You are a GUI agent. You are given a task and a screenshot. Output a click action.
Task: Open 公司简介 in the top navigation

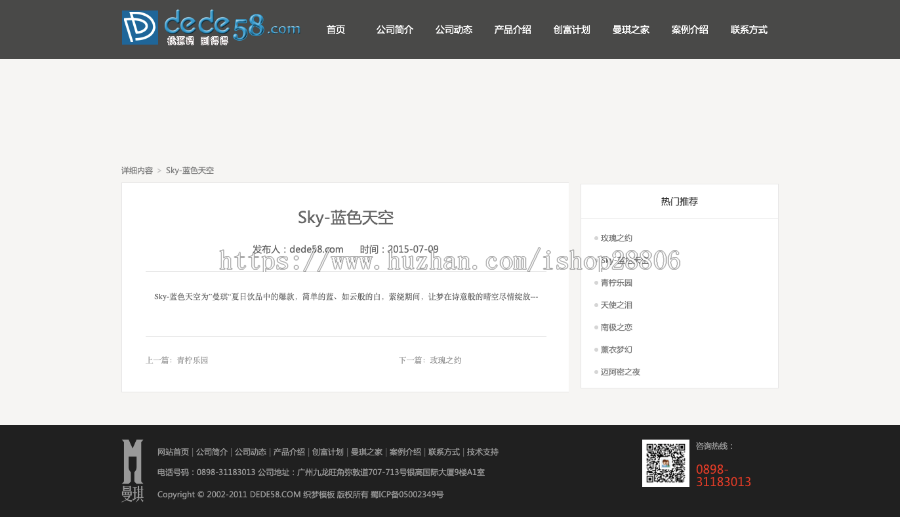(x=395, y=29)
